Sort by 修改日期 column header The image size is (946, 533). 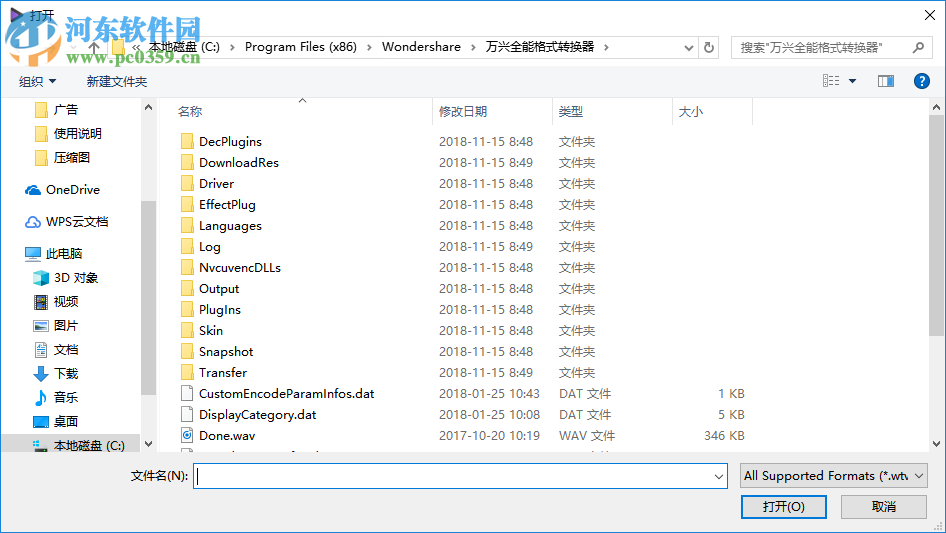tap(463, 112)
